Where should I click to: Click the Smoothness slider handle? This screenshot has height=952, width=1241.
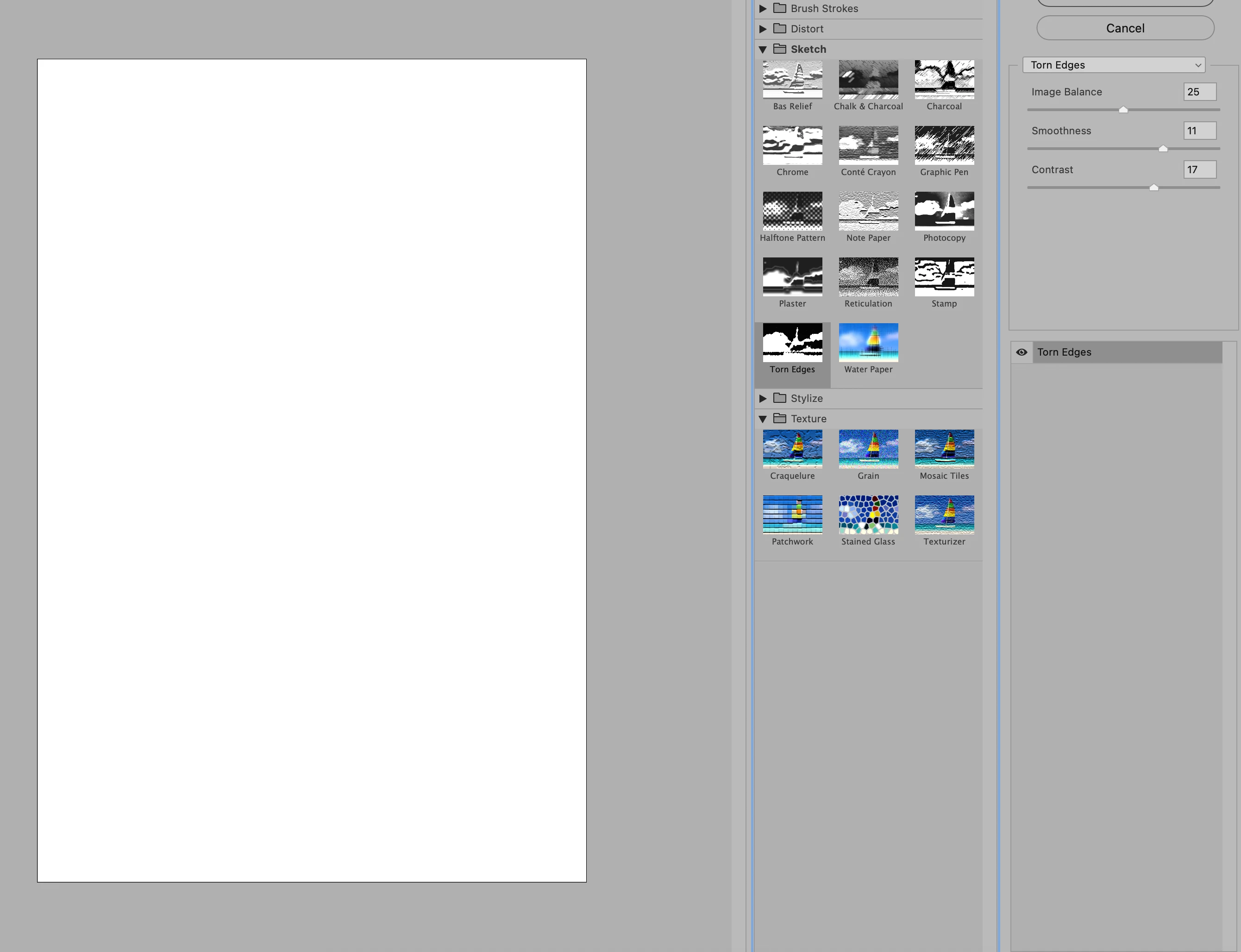(1163, 149)
